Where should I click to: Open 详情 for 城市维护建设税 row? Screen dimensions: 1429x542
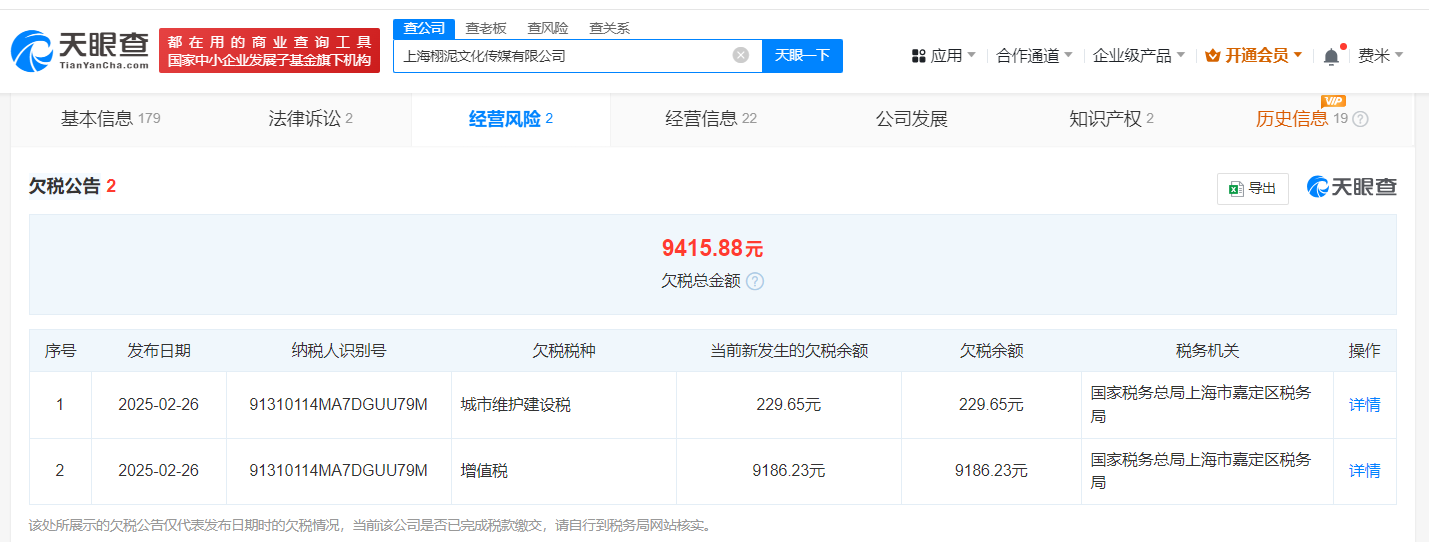1364,405
